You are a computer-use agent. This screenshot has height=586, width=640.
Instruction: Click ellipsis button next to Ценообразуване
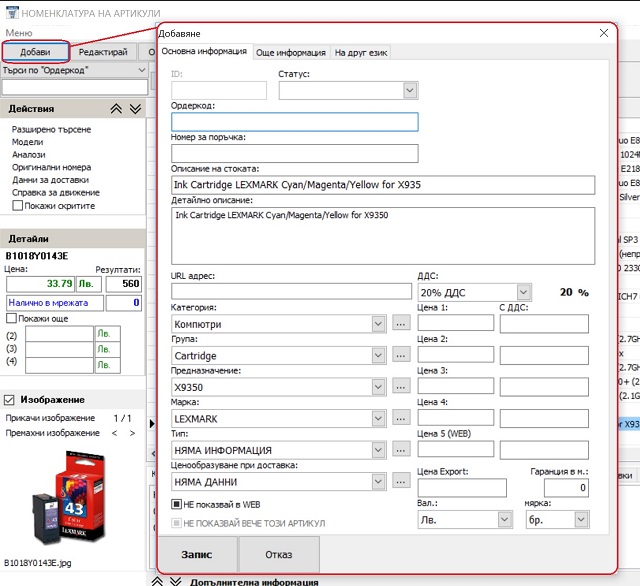coord(401,481)
